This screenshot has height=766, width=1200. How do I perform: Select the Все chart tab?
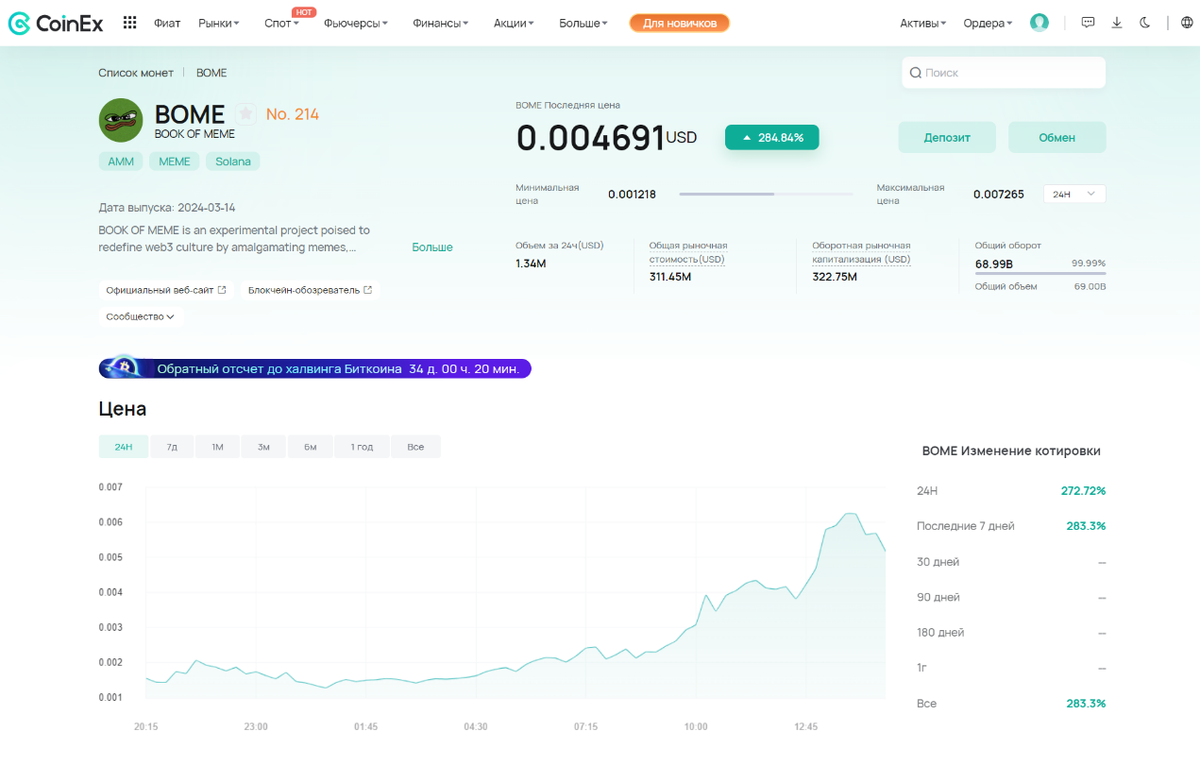coord(416,447)
